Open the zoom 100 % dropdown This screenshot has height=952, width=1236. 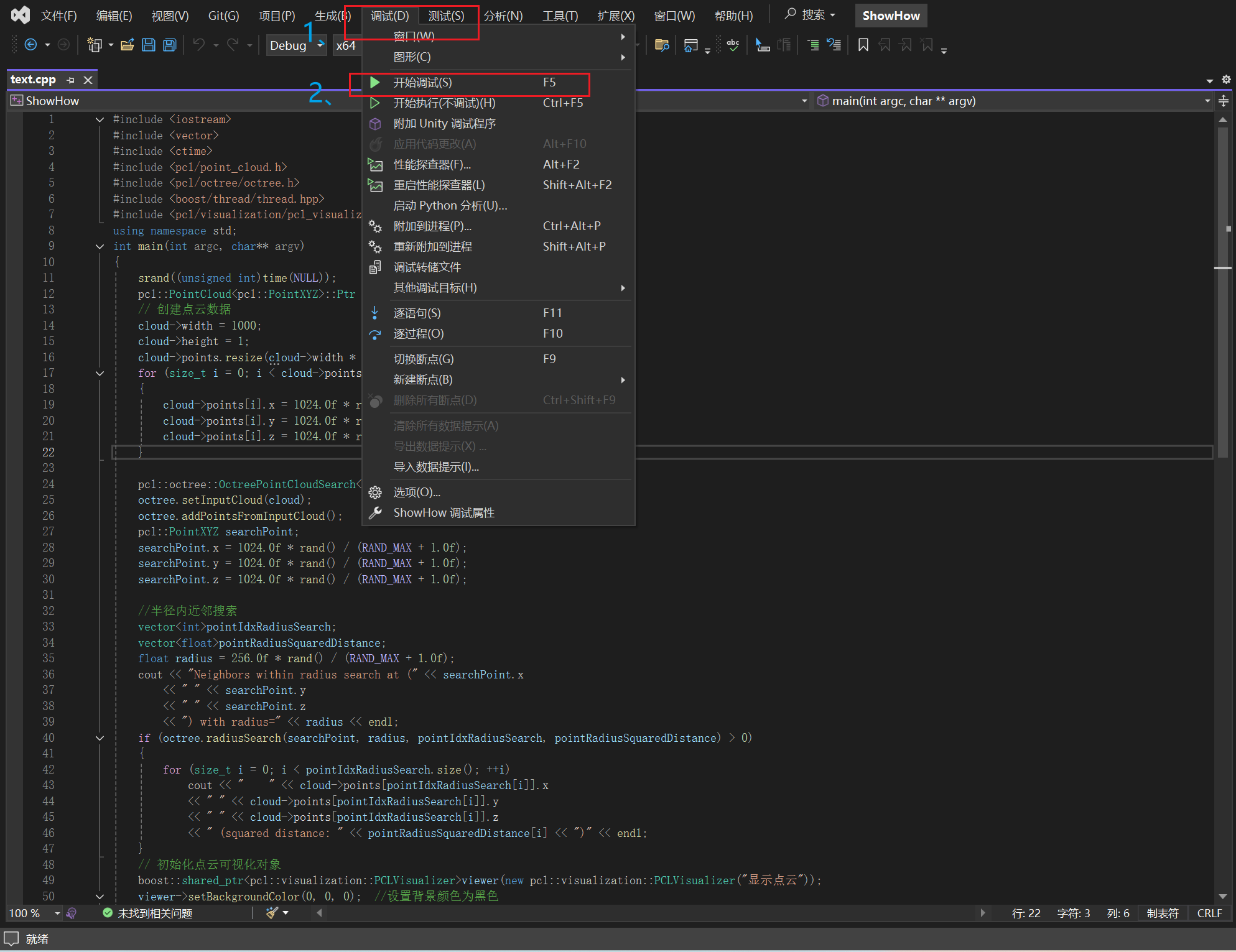(57, 913)
